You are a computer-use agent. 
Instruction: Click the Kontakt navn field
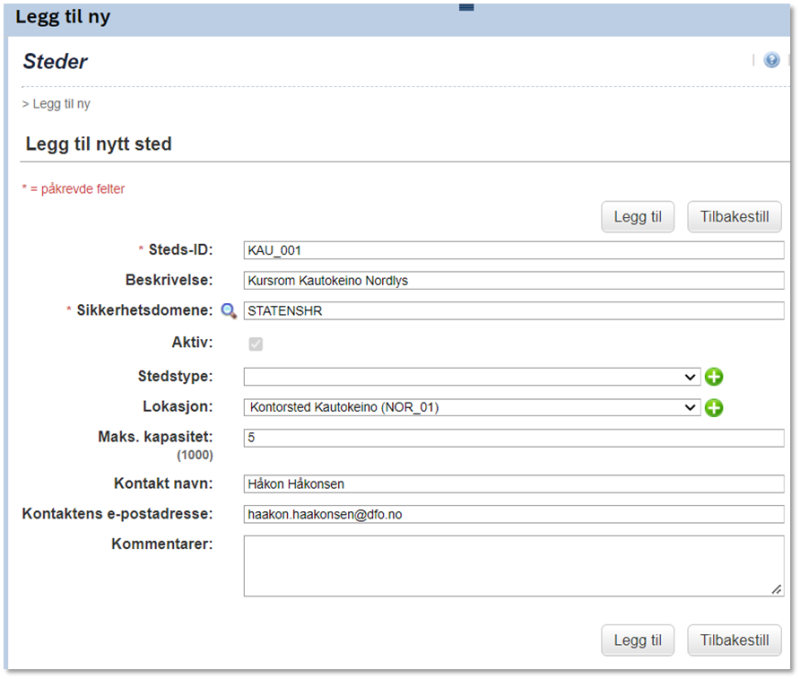click(x=514, y=484)
